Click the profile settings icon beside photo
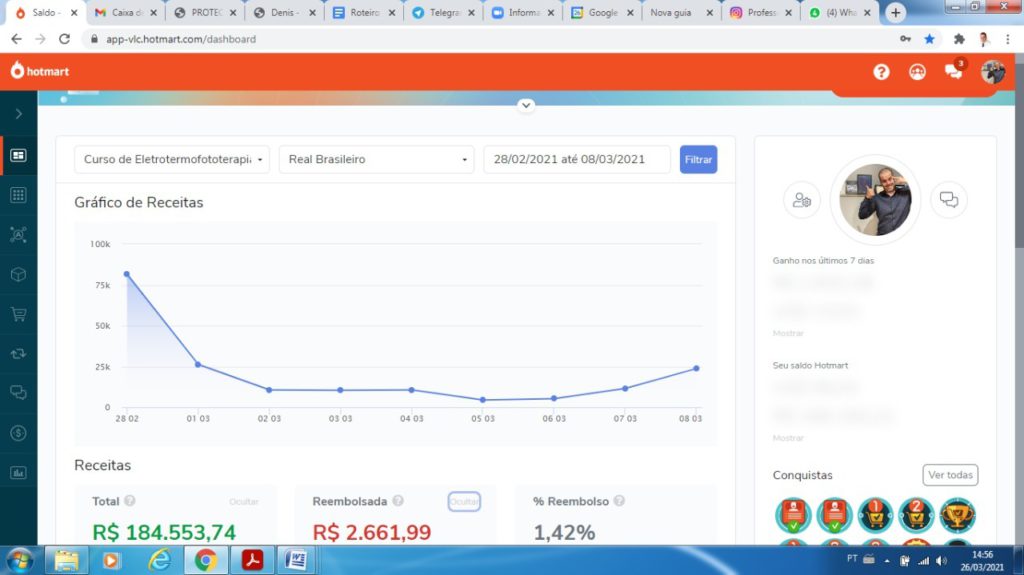This screenshot has width=1024, height=575. tap(801, 200)
